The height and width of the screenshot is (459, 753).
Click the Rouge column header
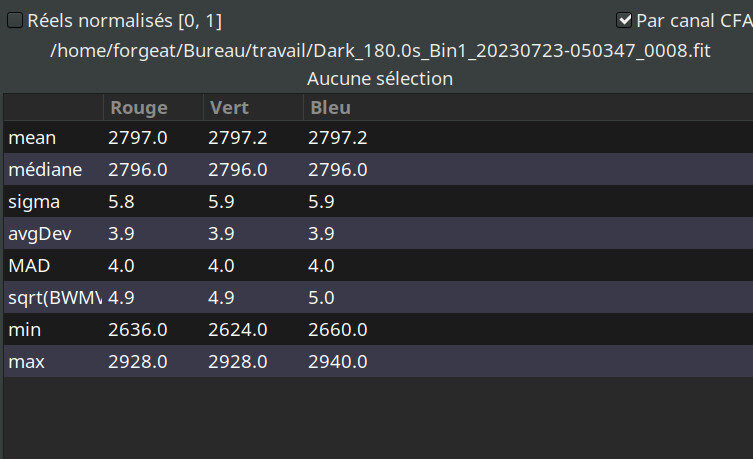click(139, 107)
